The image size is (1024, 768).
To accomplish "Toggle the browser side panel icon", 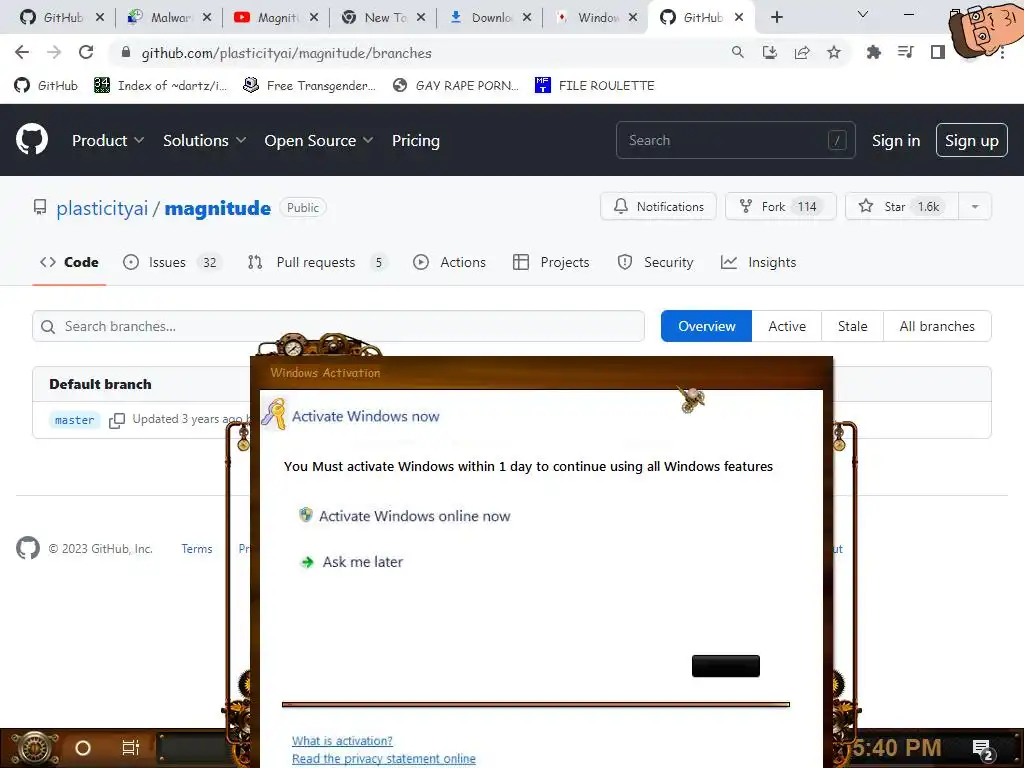I will [x=938, y=53].
